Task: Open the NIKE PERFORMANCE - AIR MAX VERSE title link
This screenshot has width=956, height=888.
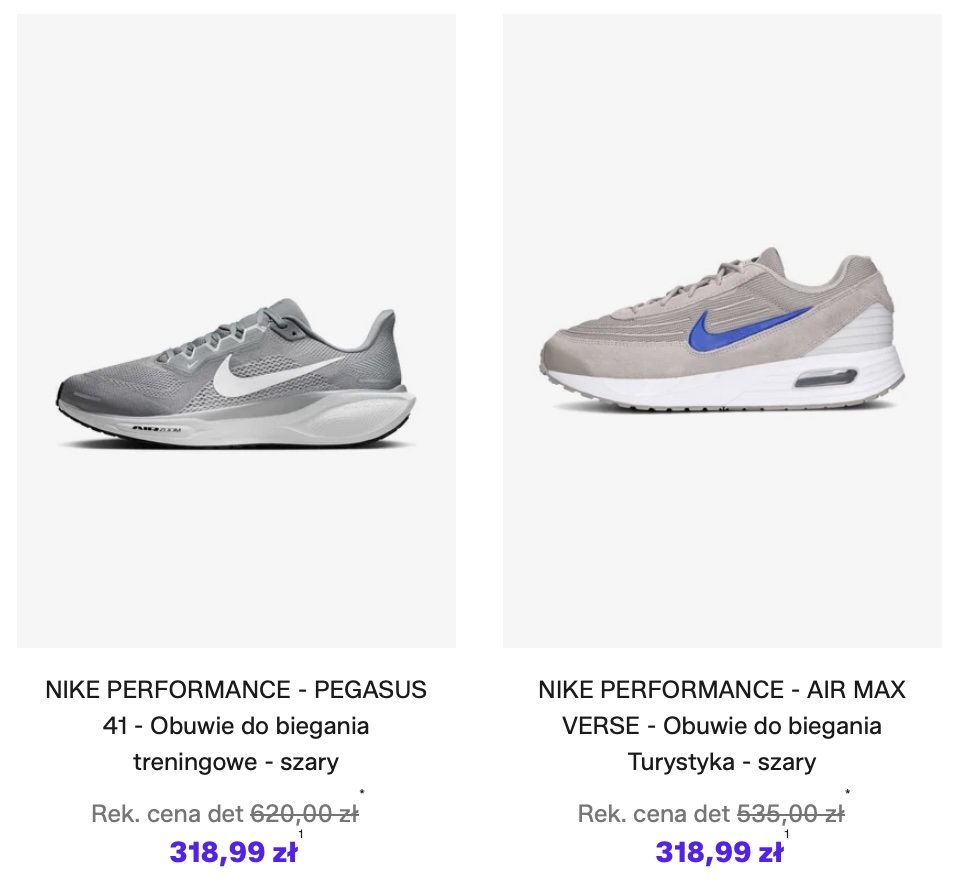Action: [x=722, y=690]
